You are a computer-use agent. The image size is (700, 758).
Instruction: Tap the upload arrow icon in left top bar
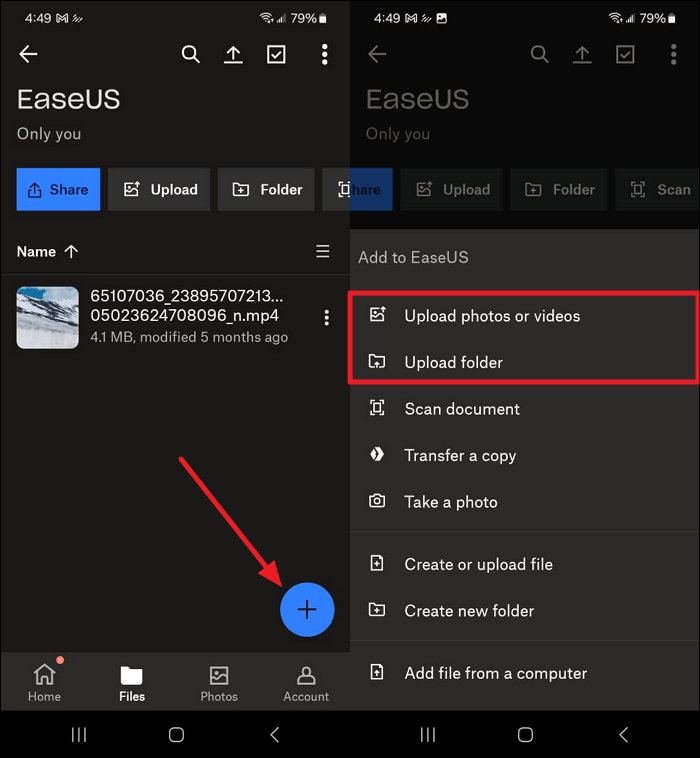pos(233,55)
